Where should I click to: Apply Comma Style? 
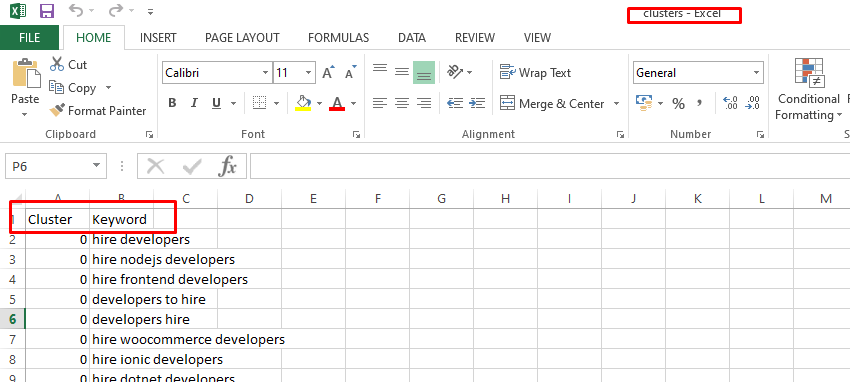(700, 103)
